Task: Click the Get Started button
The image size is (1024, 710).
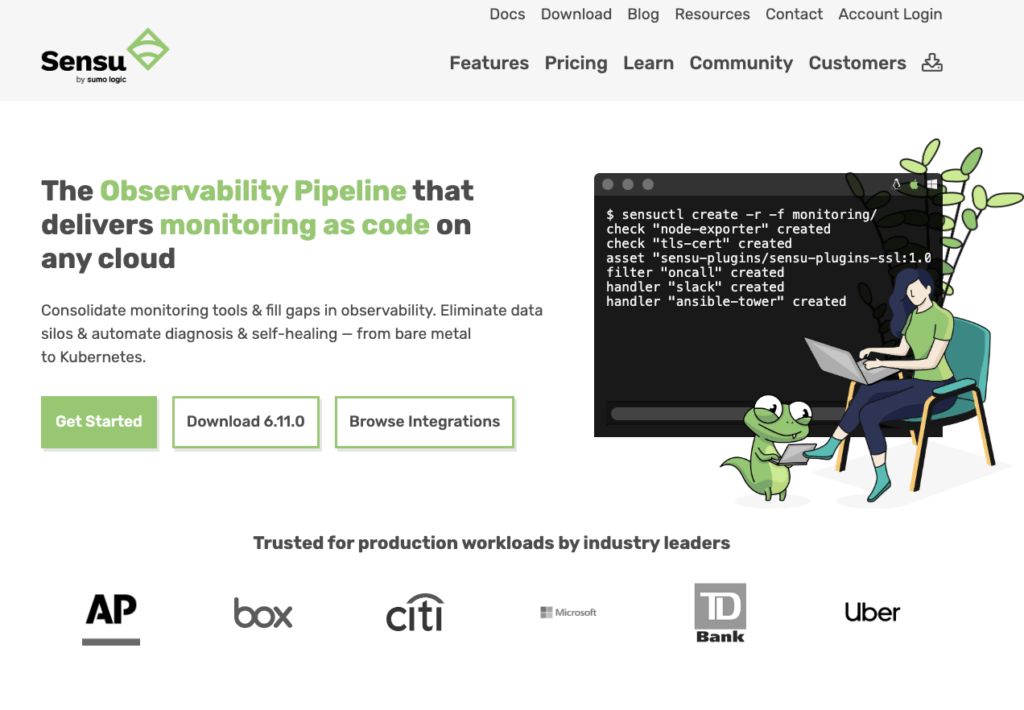Action: tap(99, 422)
